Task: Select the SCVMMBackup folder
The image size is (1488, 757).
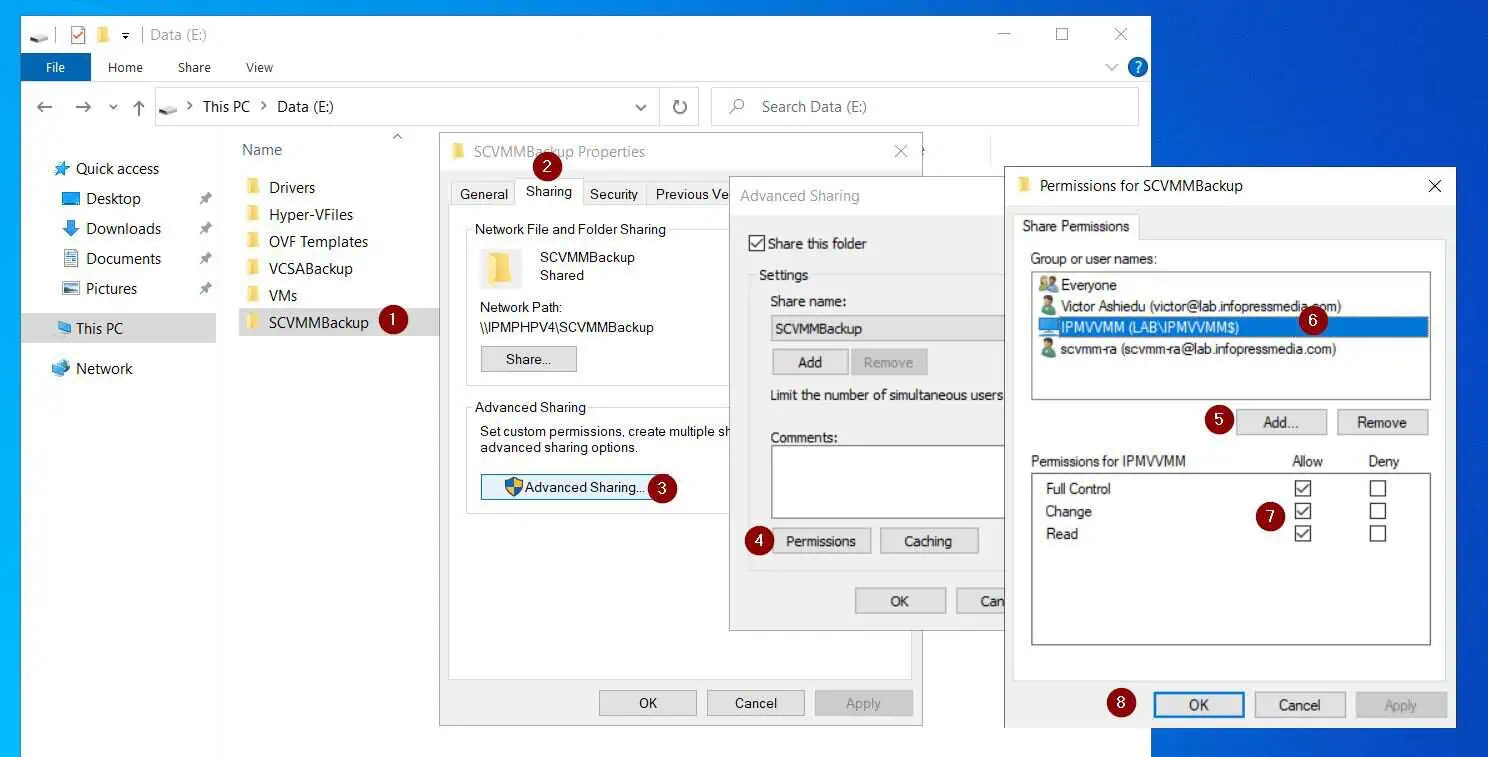Action: [318, 322]
